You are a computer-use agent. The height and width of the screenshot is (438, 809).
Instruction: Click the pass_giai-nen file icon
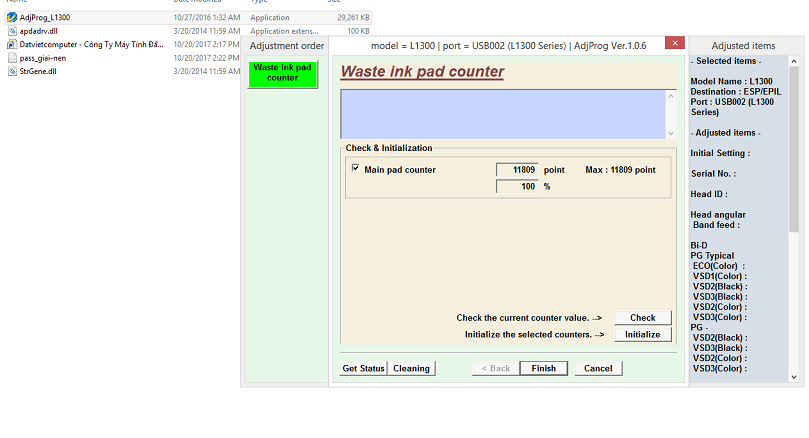point(12,58)
